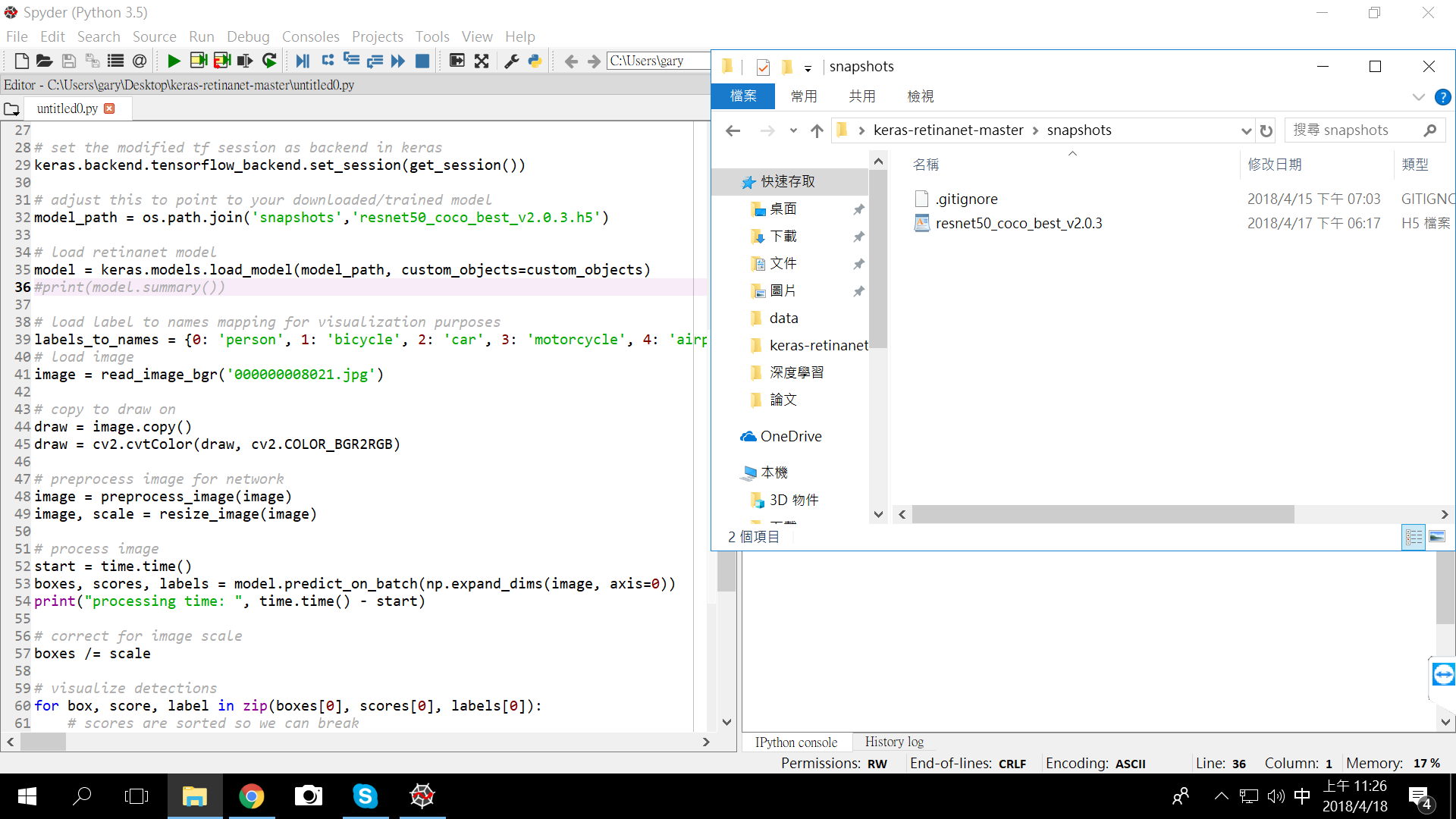1456x819 pixels.
Task: Toggle the name sort order arrow
Action: point(1072,153)
